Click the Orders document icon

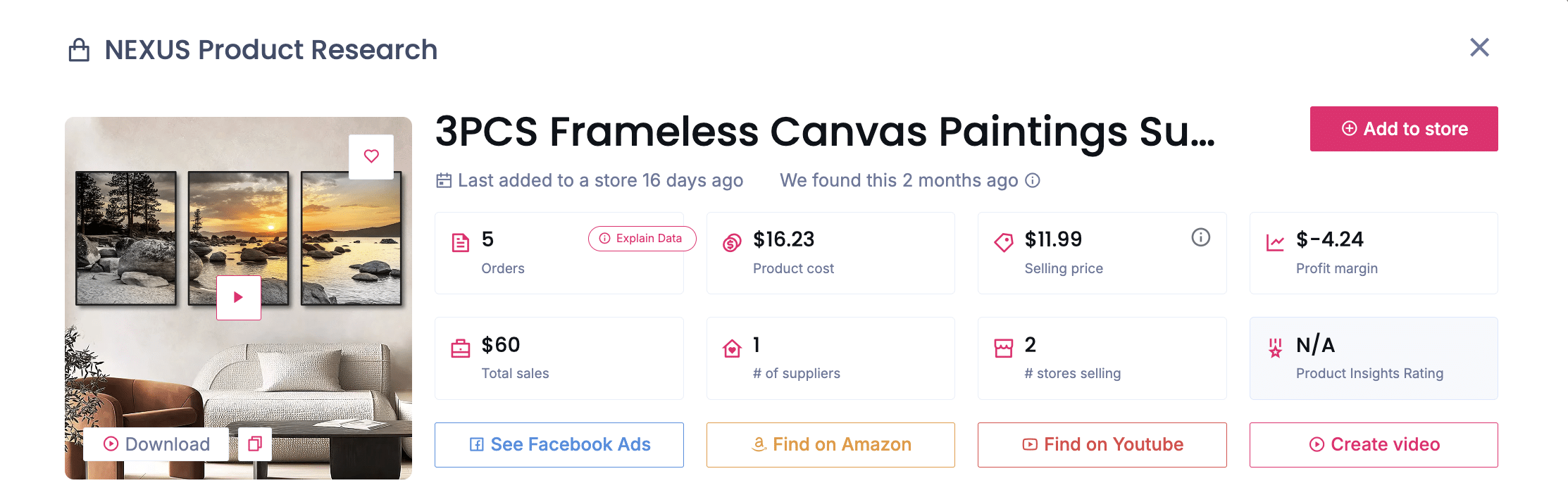click(461, 243)
